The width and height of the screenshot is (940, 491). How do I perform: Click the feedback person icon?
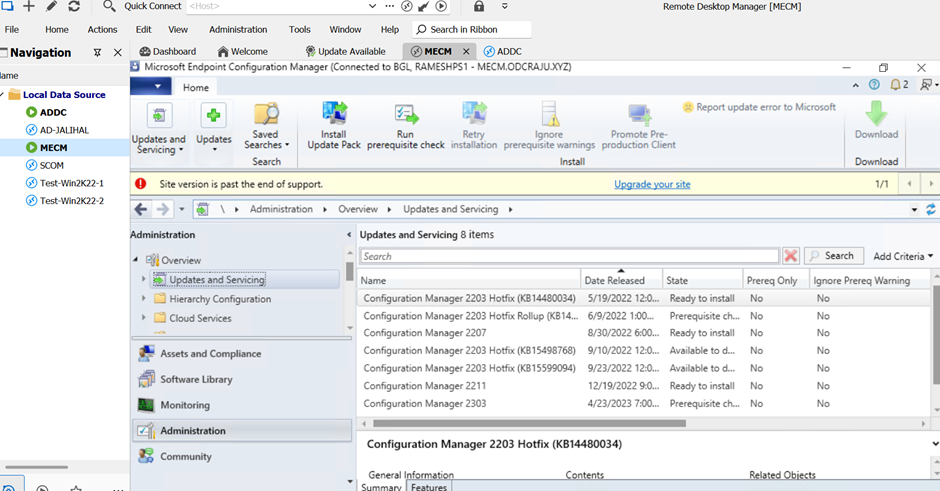click(x=926, y=85)
